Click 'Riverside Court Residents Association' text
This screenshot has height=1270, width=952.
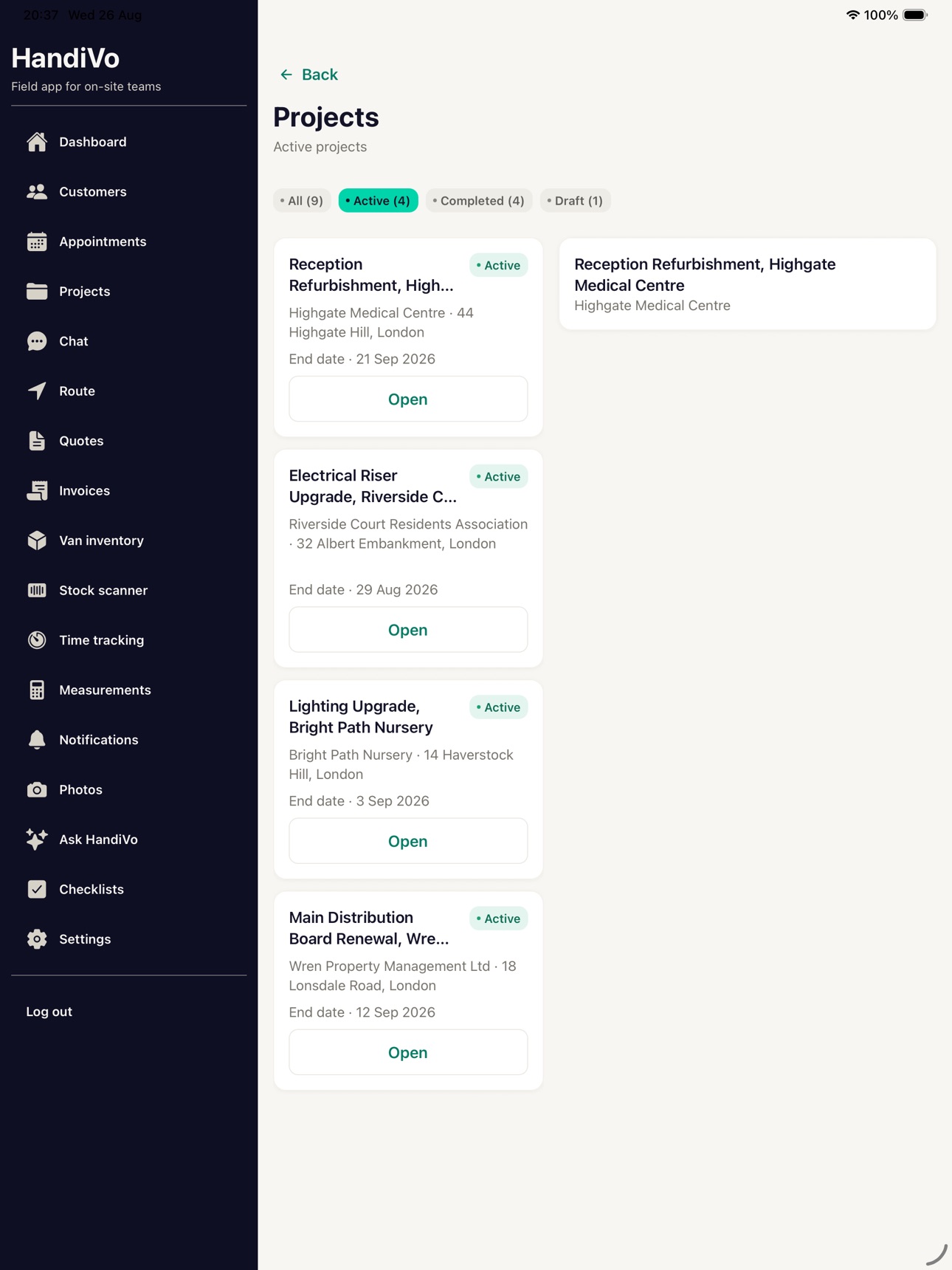coord(408,524)
